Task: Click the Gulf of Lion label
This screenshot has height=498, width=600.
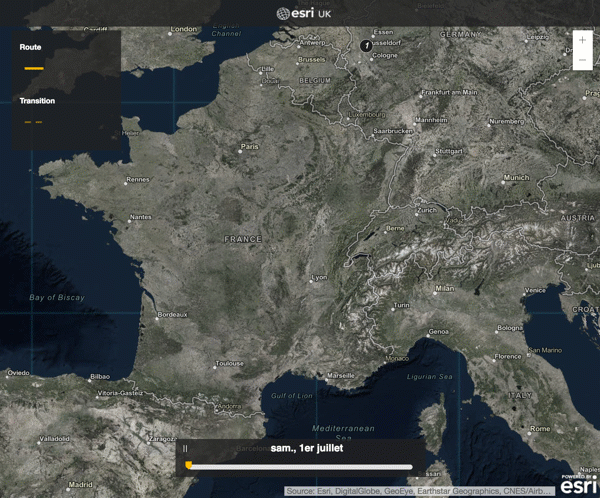Action: coord(292,396)
